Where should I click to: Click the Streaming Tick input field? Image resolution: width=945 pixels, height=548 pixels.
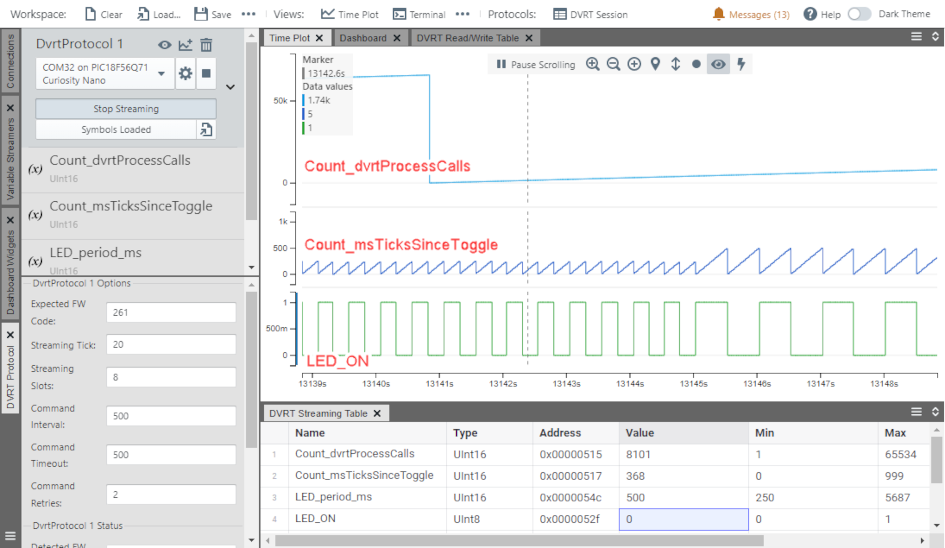171,344
